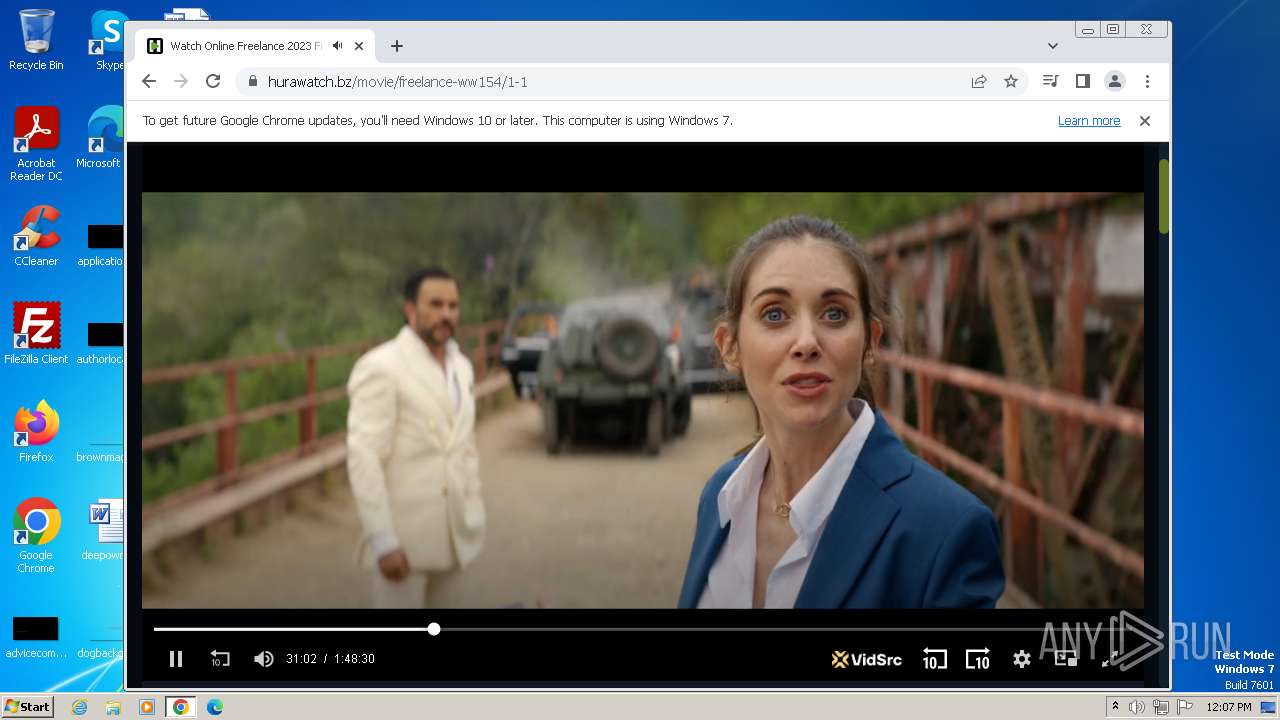Viewport: 1280px width, 720px height.
Task: Toggle fullscreen on the video player
Action: 1110,659
